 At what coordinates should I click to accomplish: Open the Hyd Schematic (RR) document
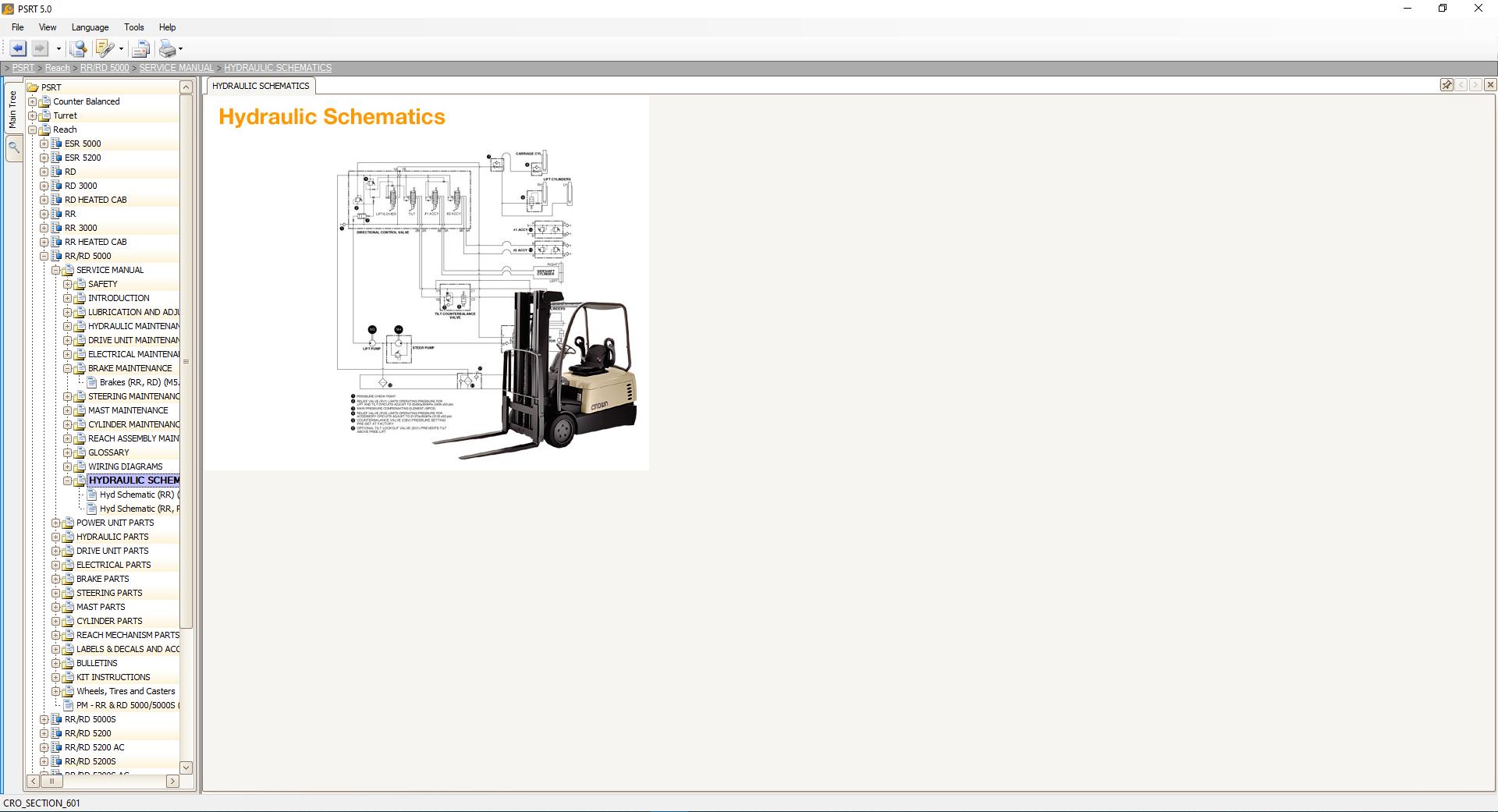click(x=139, y=495)
